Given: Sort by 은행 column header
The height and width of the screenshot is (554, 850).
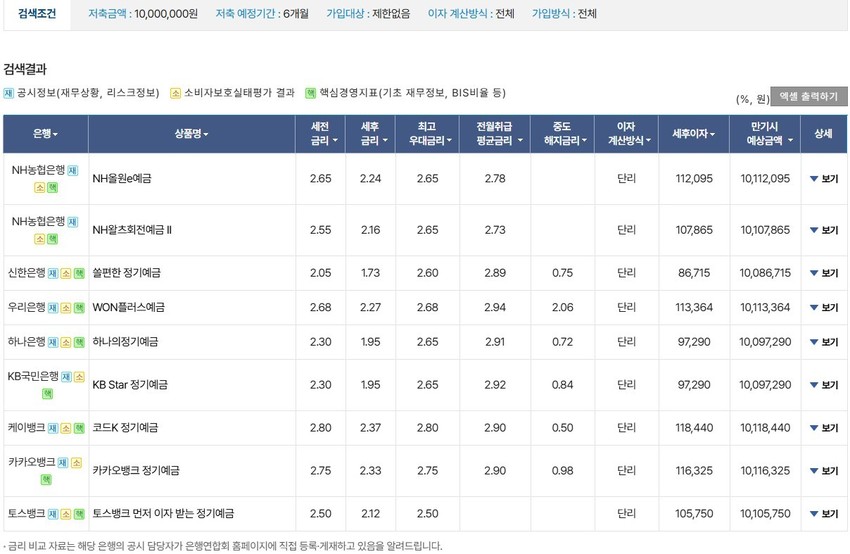Looking at the screenshot, I should [46, 133].
